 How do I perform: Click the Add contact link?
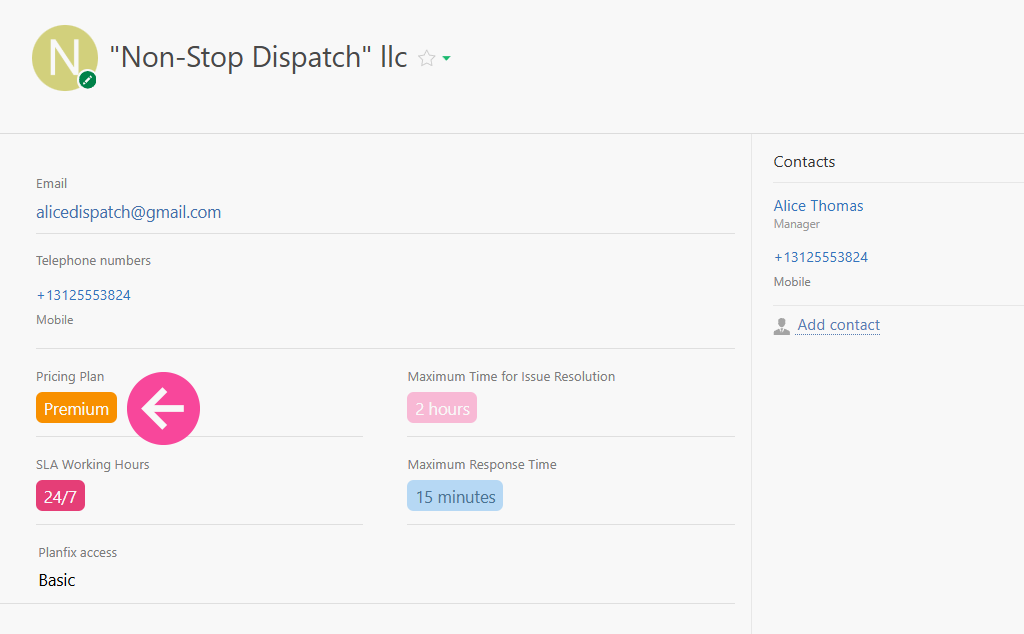point(838,325)
